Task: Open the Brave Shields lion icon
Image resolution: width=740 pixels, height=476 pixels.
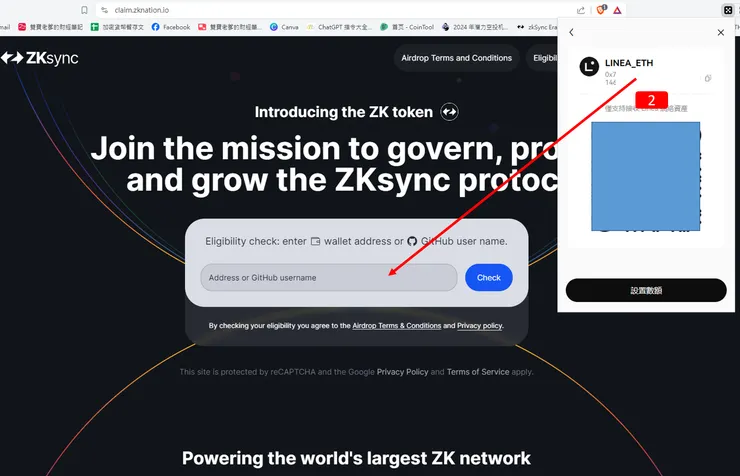Action: (x=601, y=9)
